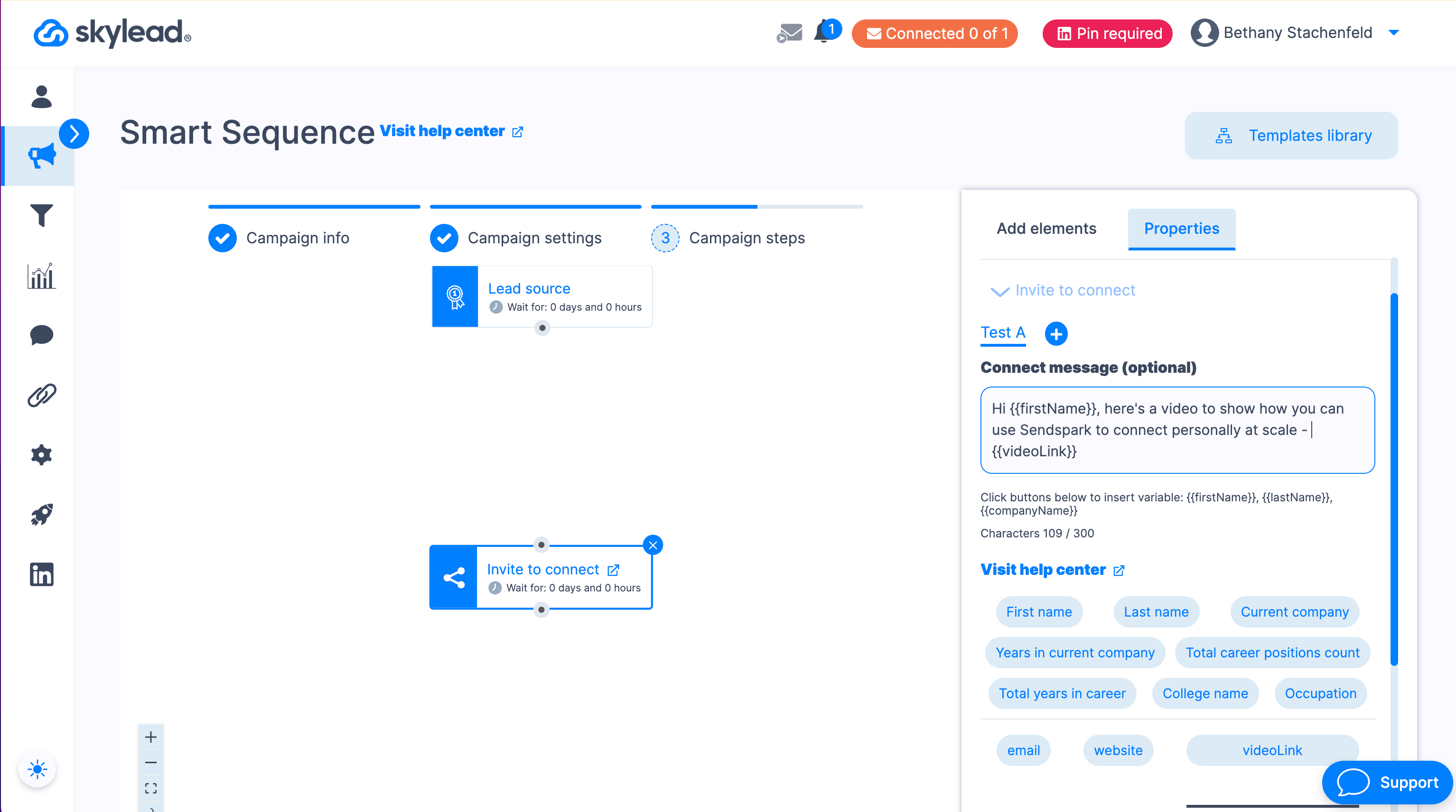Image resolution: width=1456 pixels, height=812 pixels.
Task: Zoom out on the sequence canvas
Action: tap(151, 762)
